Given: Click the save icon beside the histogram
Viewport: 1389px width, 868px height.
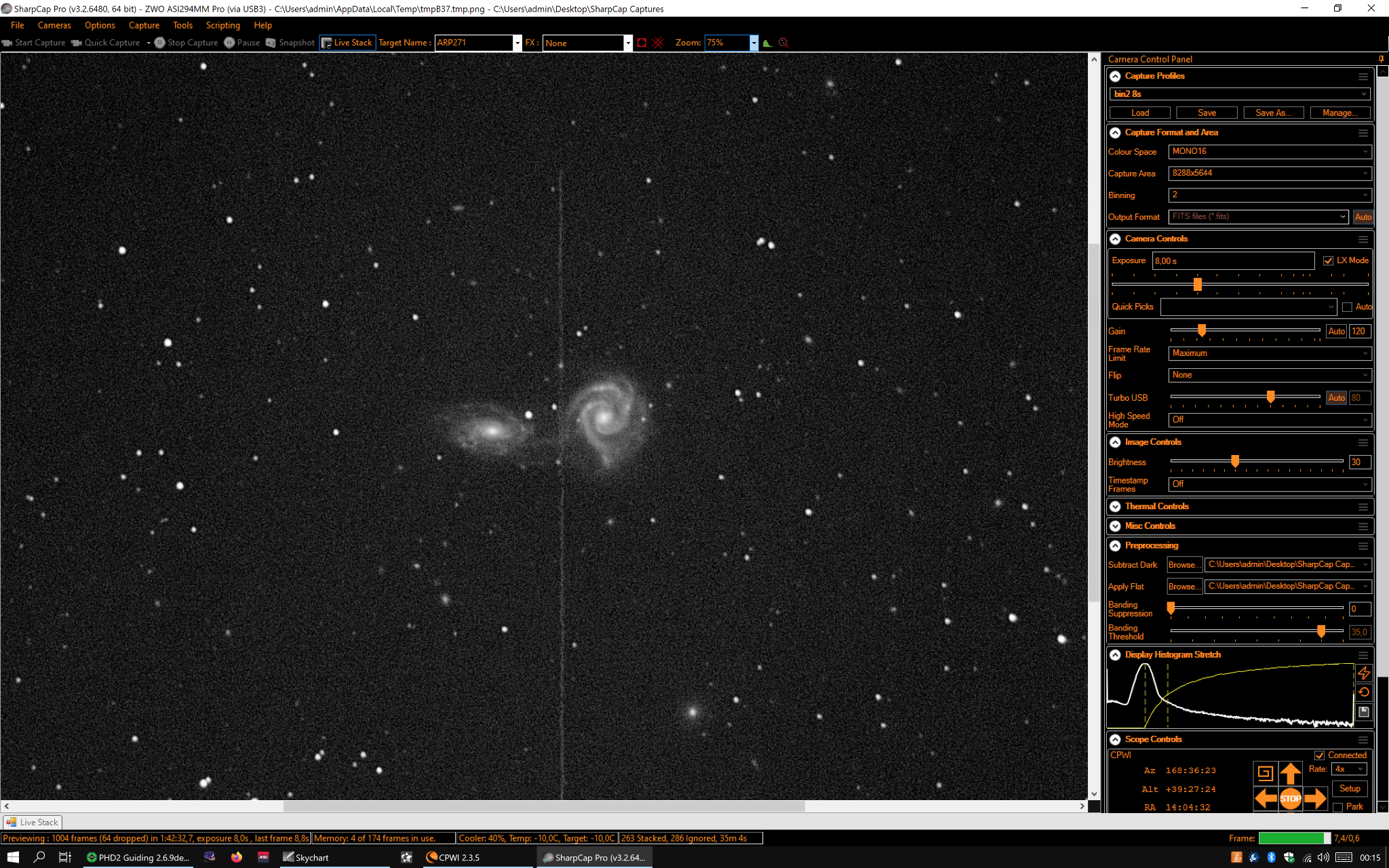Looking at the screenshot, I should click(x=1364, y=712).
